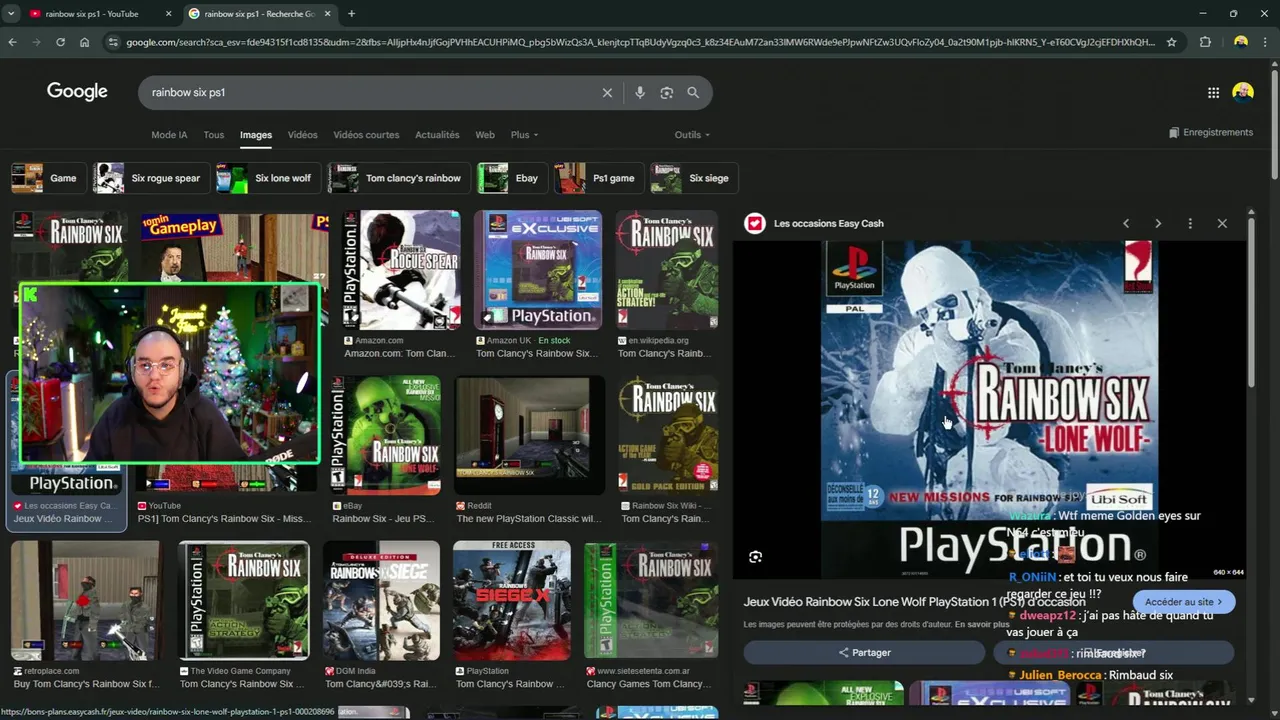Open Google Lens image search icon

tap(667, 92)
